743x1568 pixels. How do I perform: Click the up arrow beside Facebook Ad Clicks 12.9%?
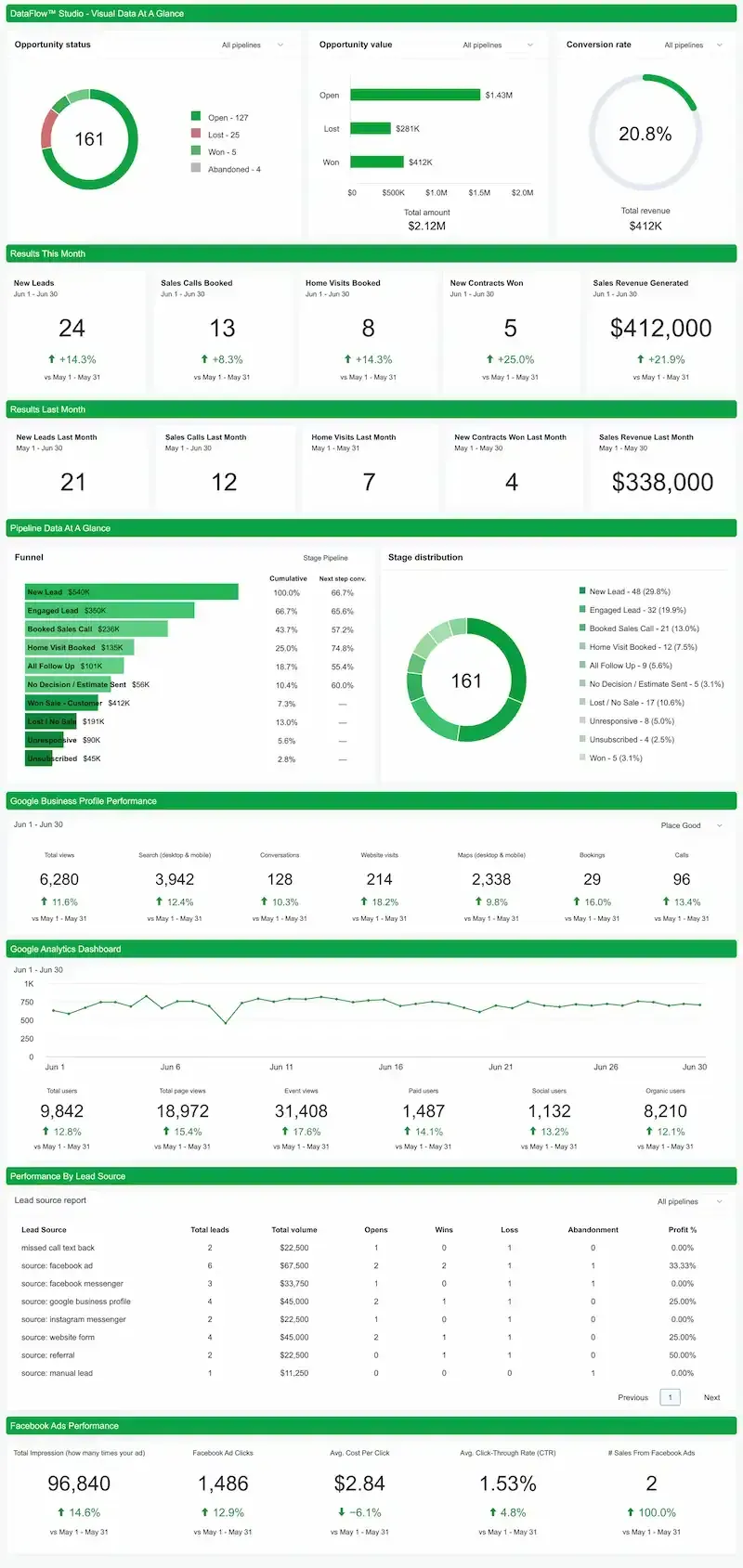(205, 1512)
